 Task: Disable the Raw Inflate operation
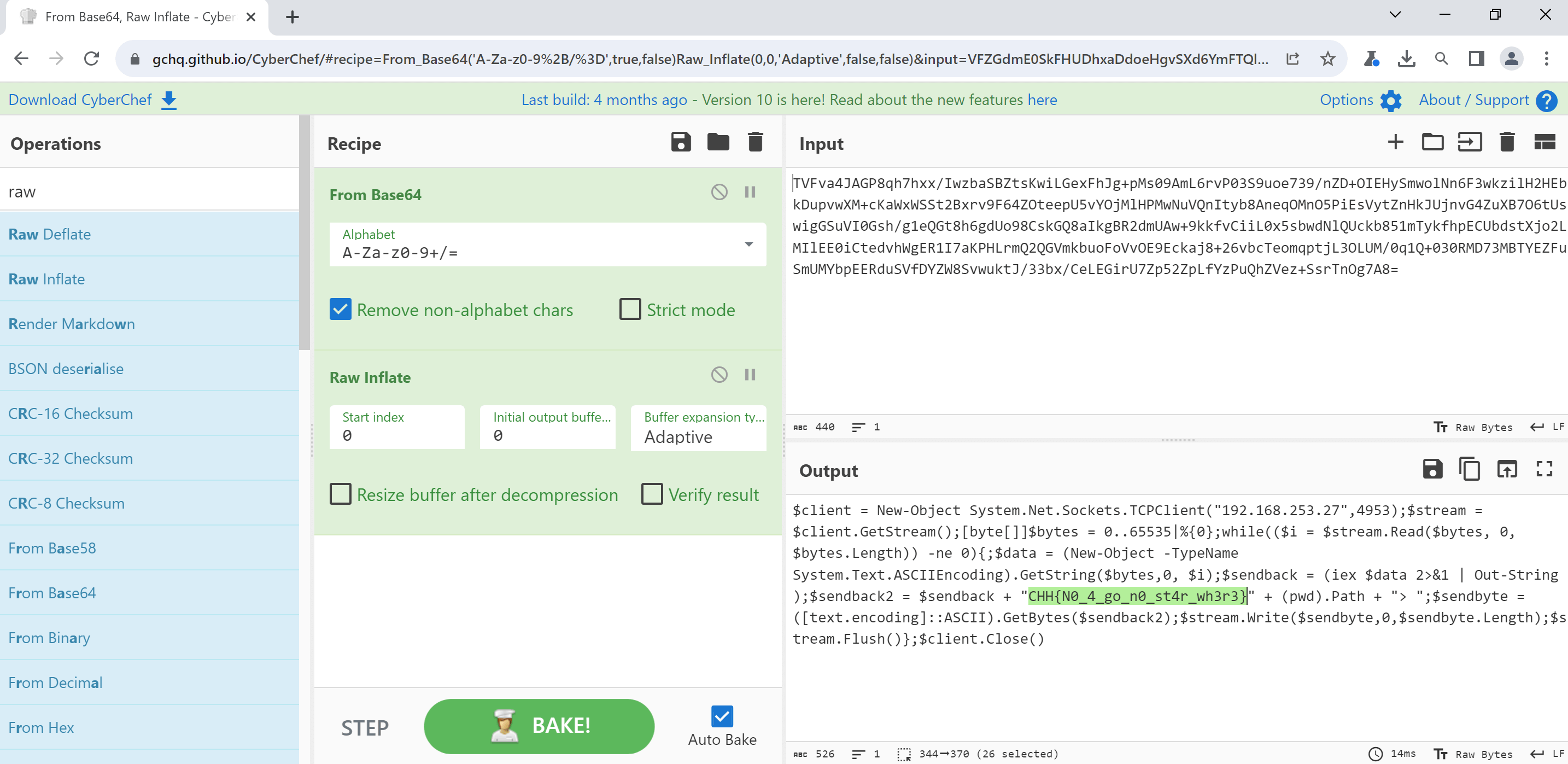(719, 375)
